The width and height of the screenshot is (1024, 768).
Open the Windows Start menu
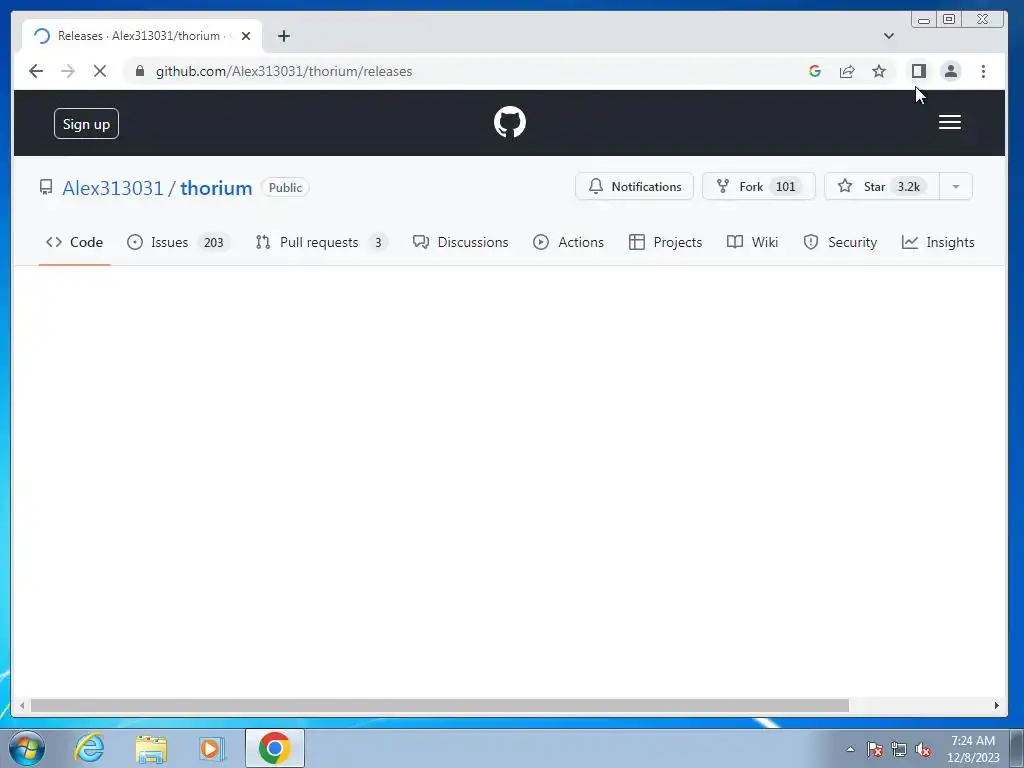click(x=27, y=748)
